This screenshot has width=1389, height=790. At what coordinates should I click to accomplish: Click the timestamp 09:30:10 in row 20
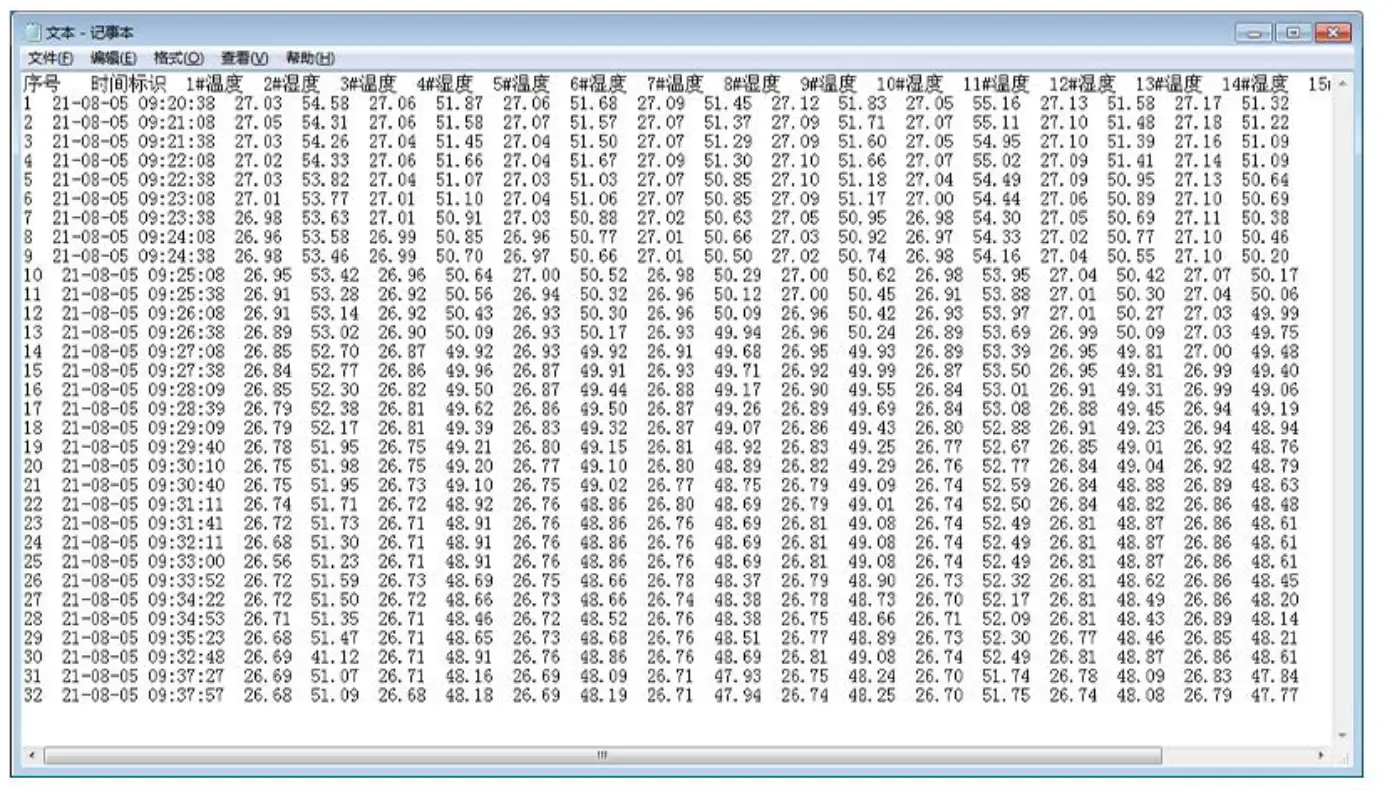click(186, 466)
